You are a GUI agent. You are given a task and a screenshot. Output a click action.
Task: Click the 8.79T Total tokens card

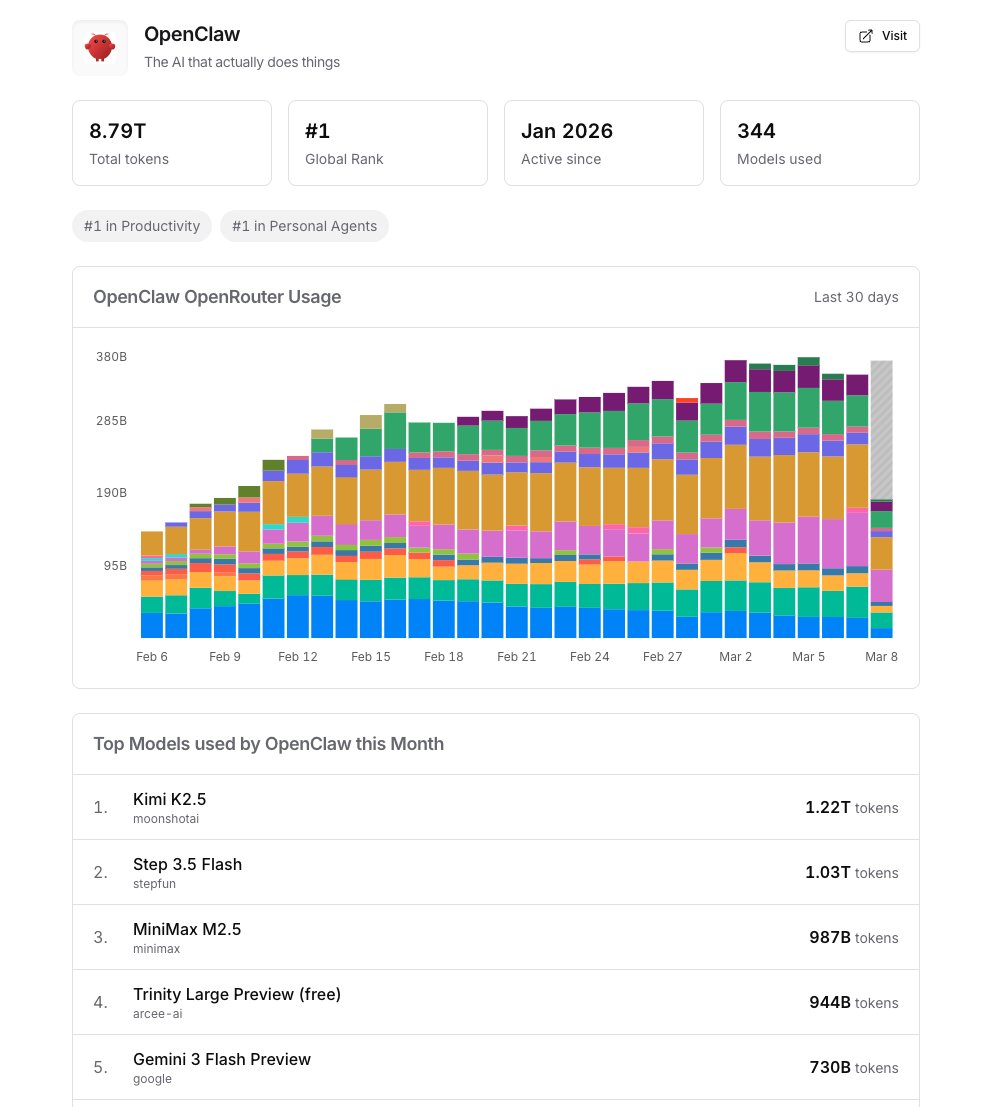coord(172,143)
